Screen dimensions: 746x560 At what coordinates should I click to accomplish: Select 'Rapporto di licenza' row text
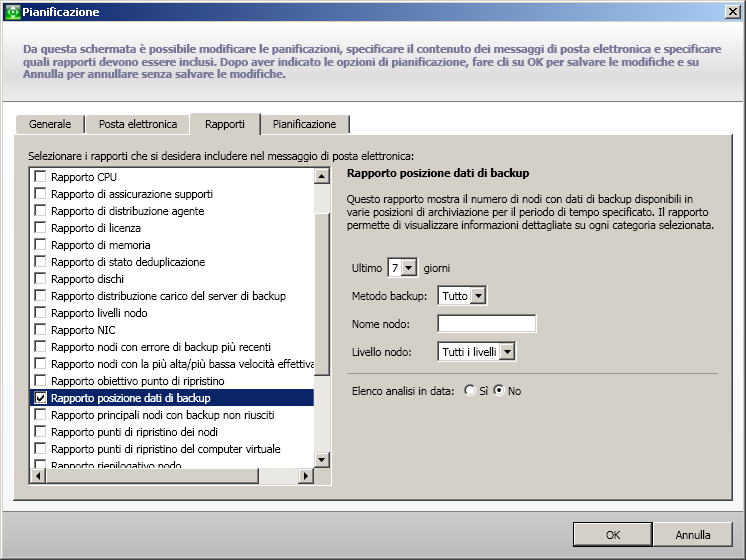click(96, 228)
